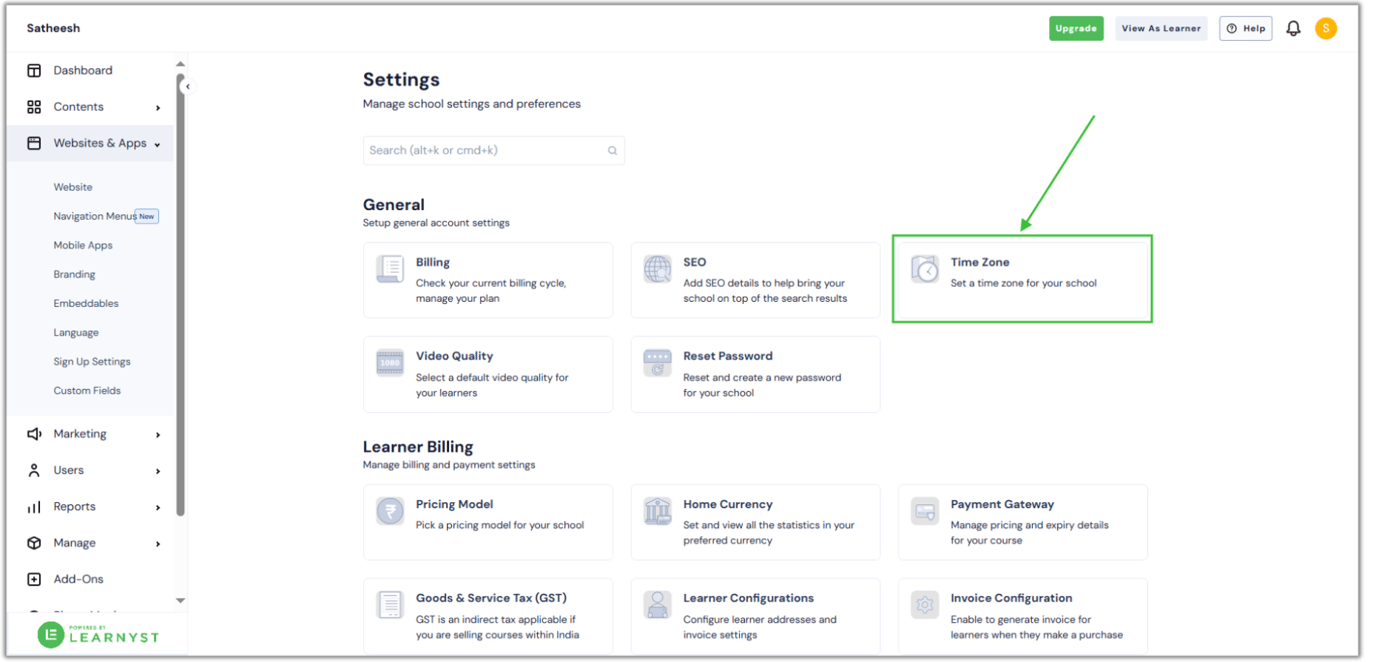This screenshot has width=1376, height=662.
Task: Open the Dashboard page
Action: pyautogui.click(x=82, y=71)
